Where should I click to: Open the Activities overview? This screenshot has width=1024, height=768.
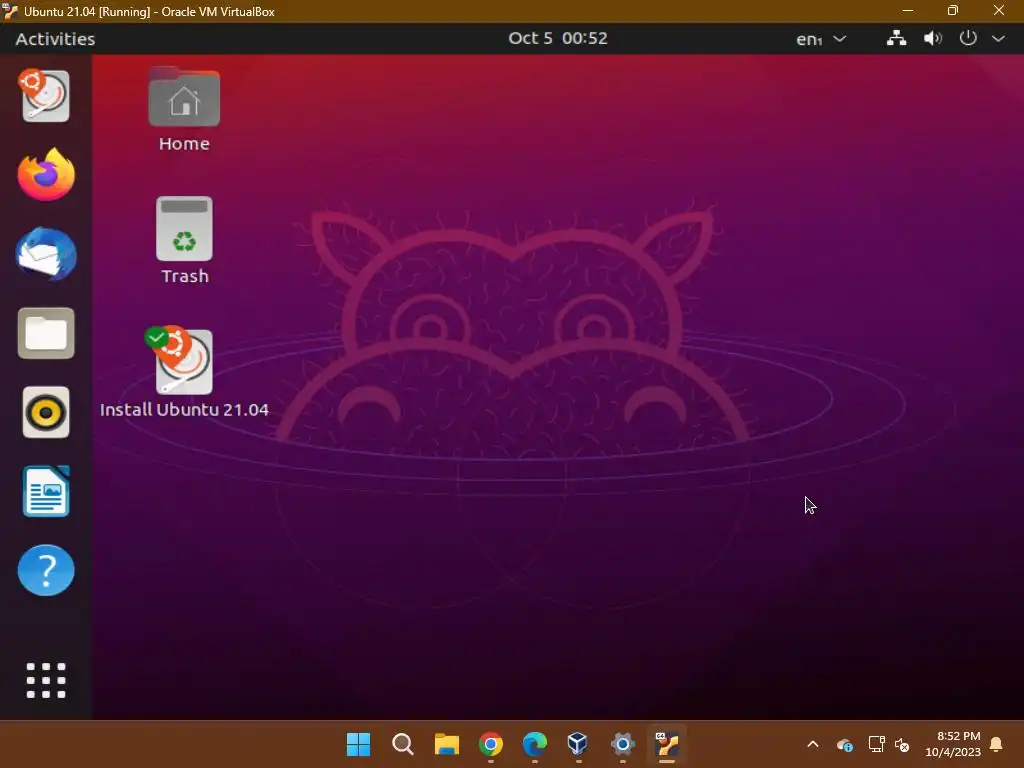tap(56, 39)
